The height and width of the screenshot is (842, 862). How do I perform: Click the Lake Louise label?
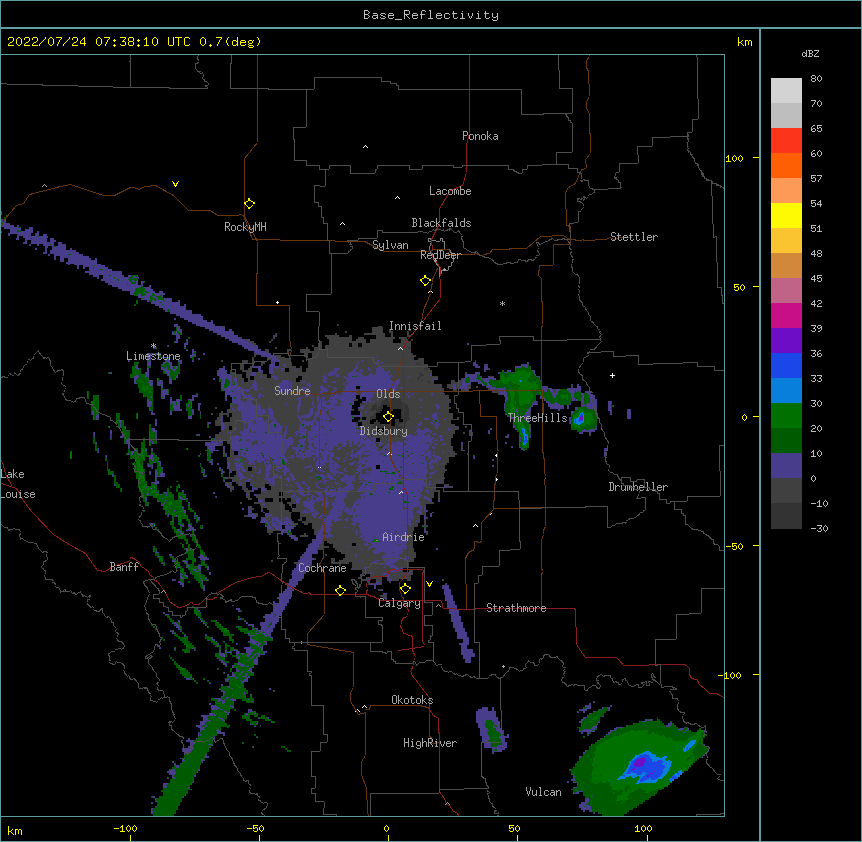point(18,484)
